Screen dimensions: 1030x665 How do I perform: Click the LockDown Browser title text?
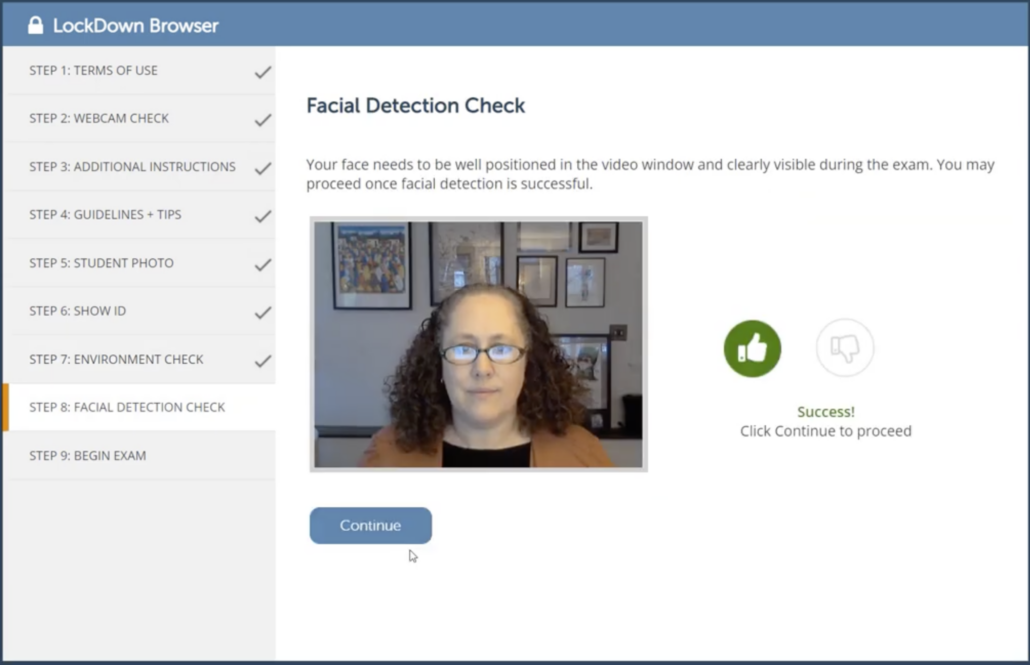(135, 26)
